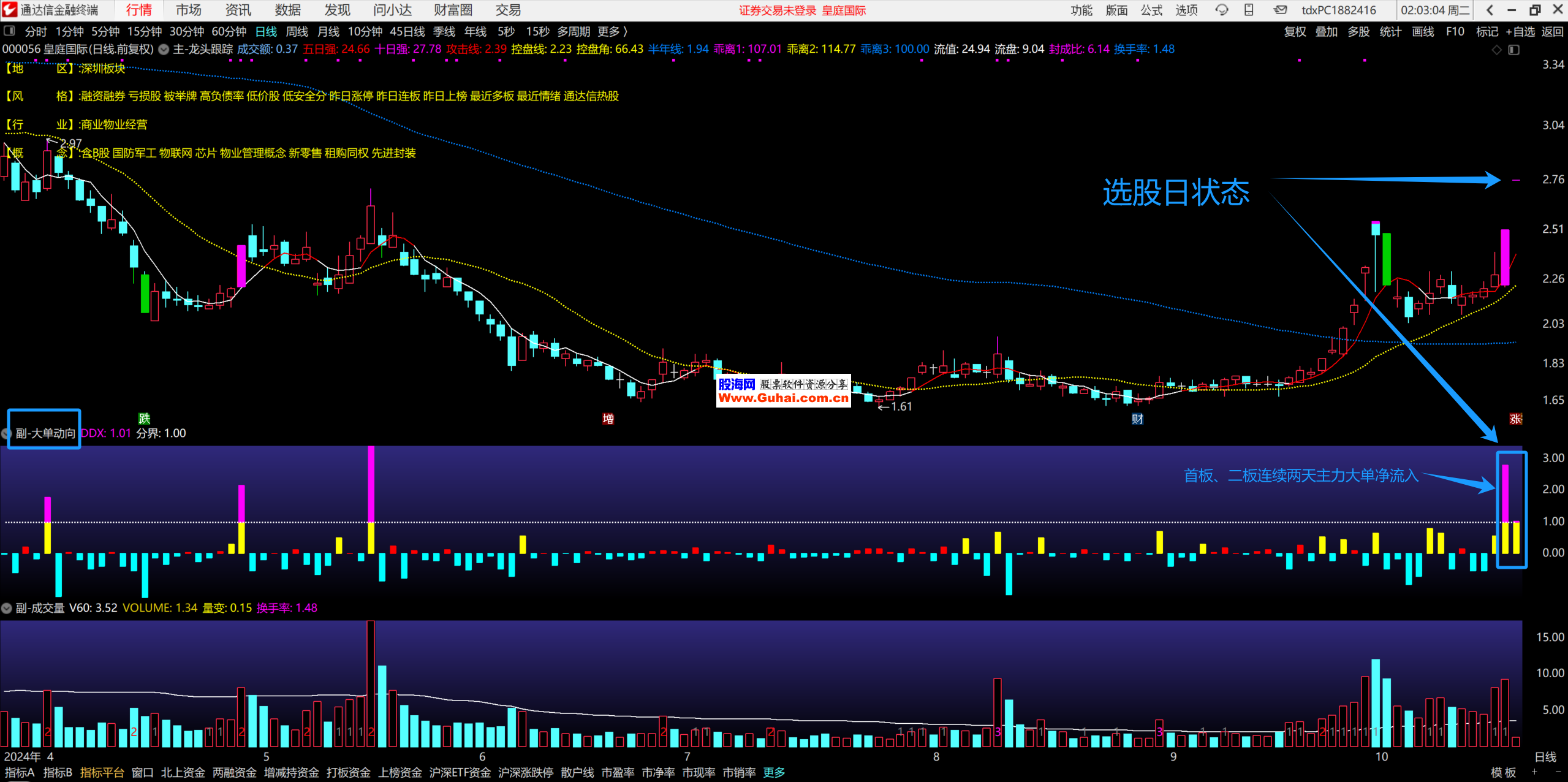This screenshot has height=782, width=1568.
Task: Click the headset customer service icon
Action: (1222, 10)
